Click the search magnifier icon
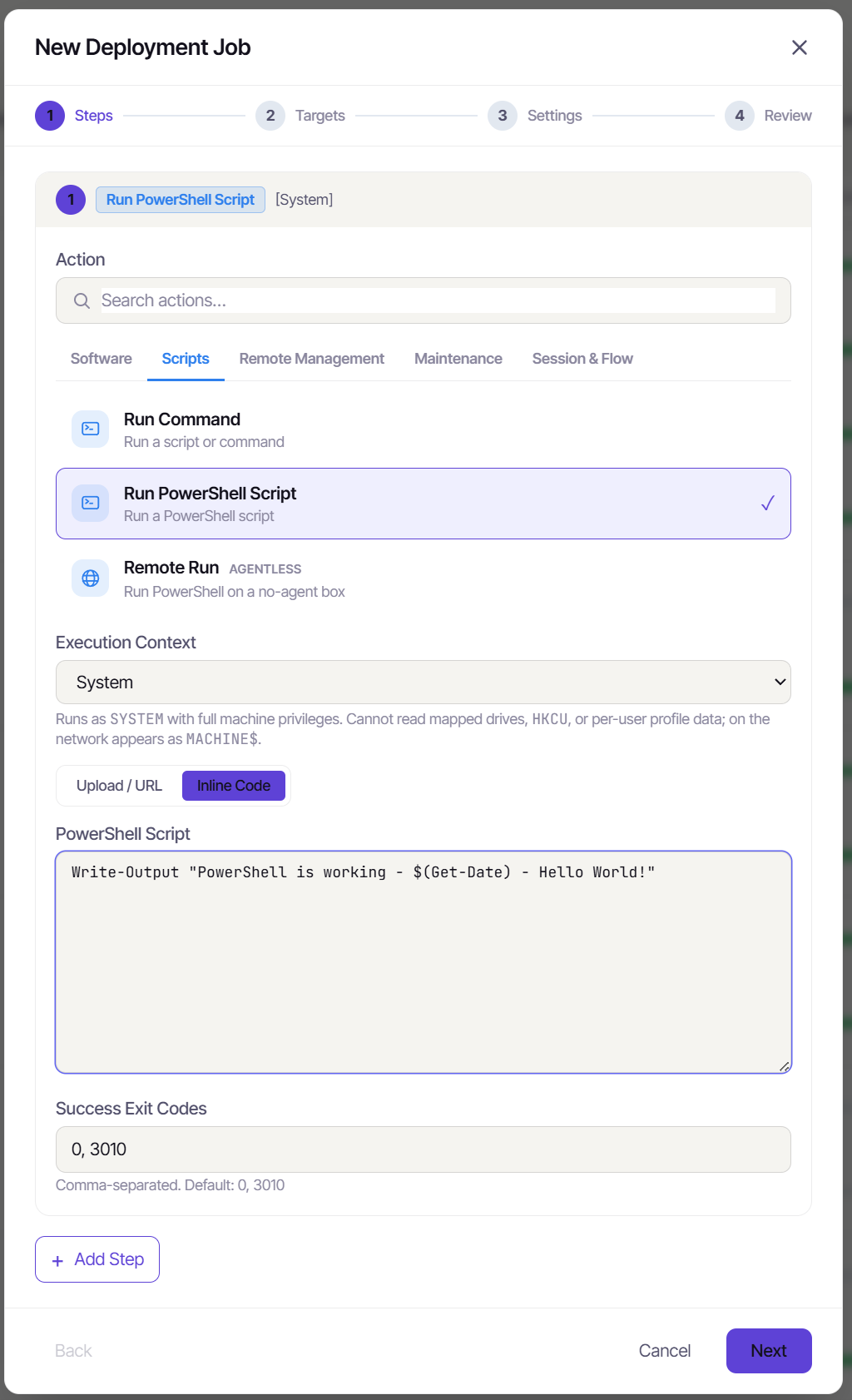This screenshot has height=1400, width=852. (82, 300)
